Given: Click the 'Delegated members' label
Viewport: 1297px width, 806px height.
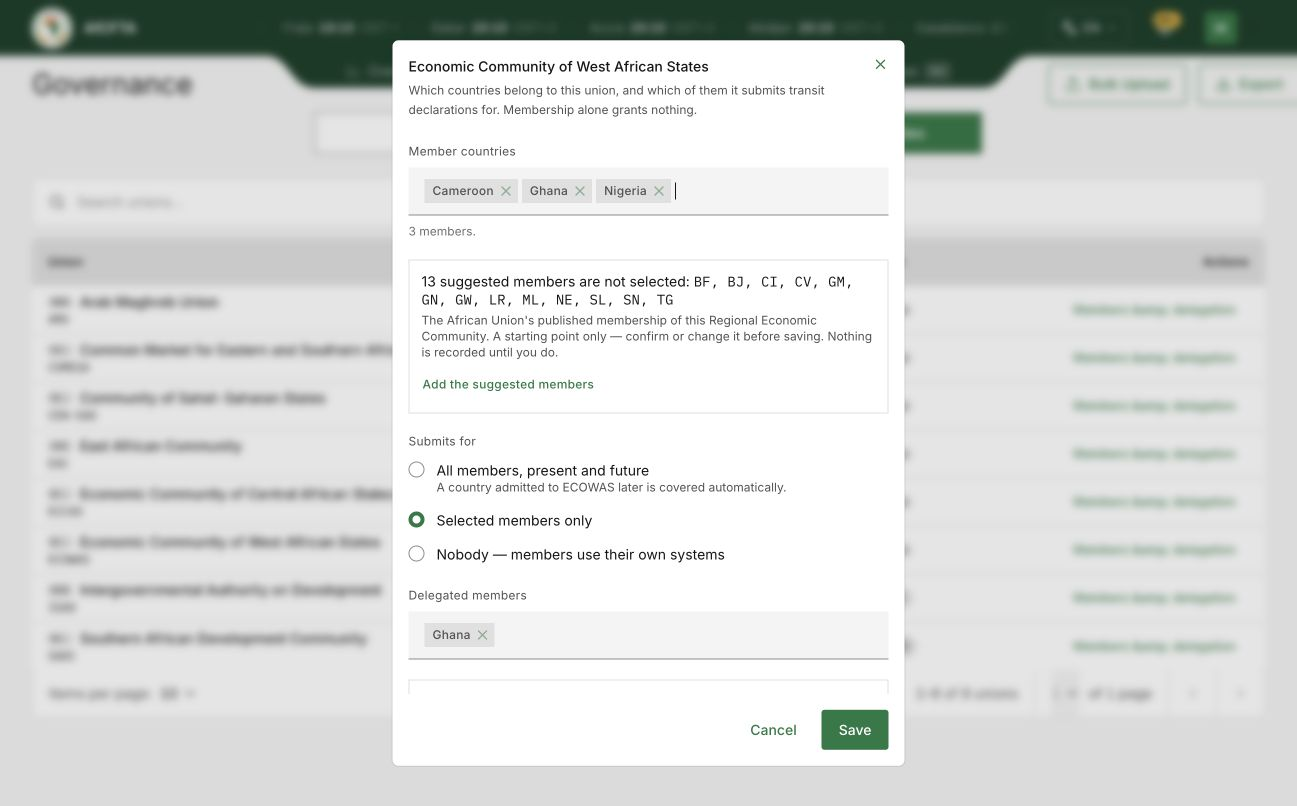Looking at the screenshot, I should 467,595.
